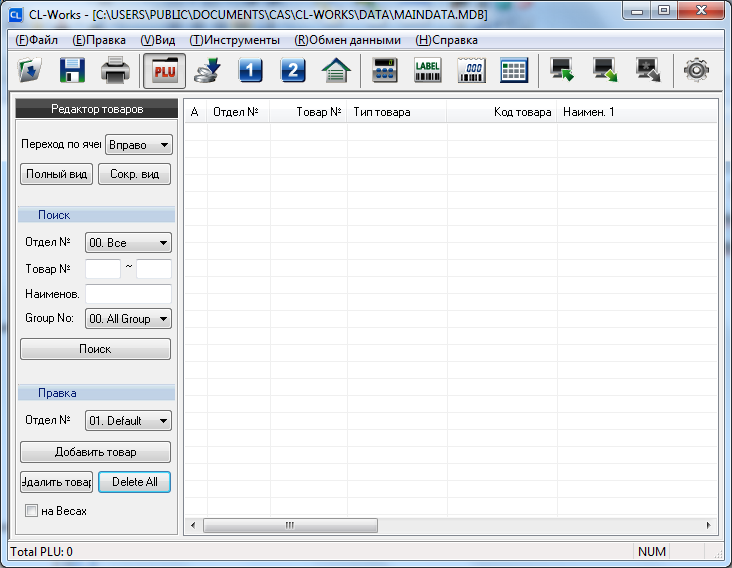Click the save floppy disk icon
732x568 pixels.
(72, 71)
